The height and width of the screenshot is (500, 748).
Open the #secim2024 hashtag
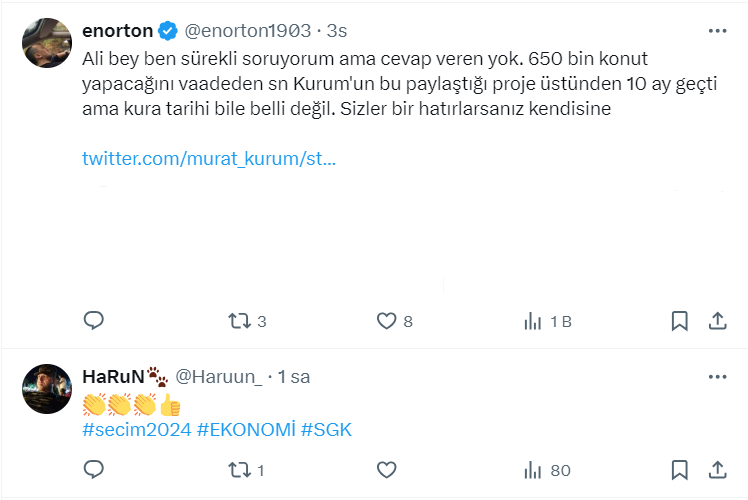137,429
